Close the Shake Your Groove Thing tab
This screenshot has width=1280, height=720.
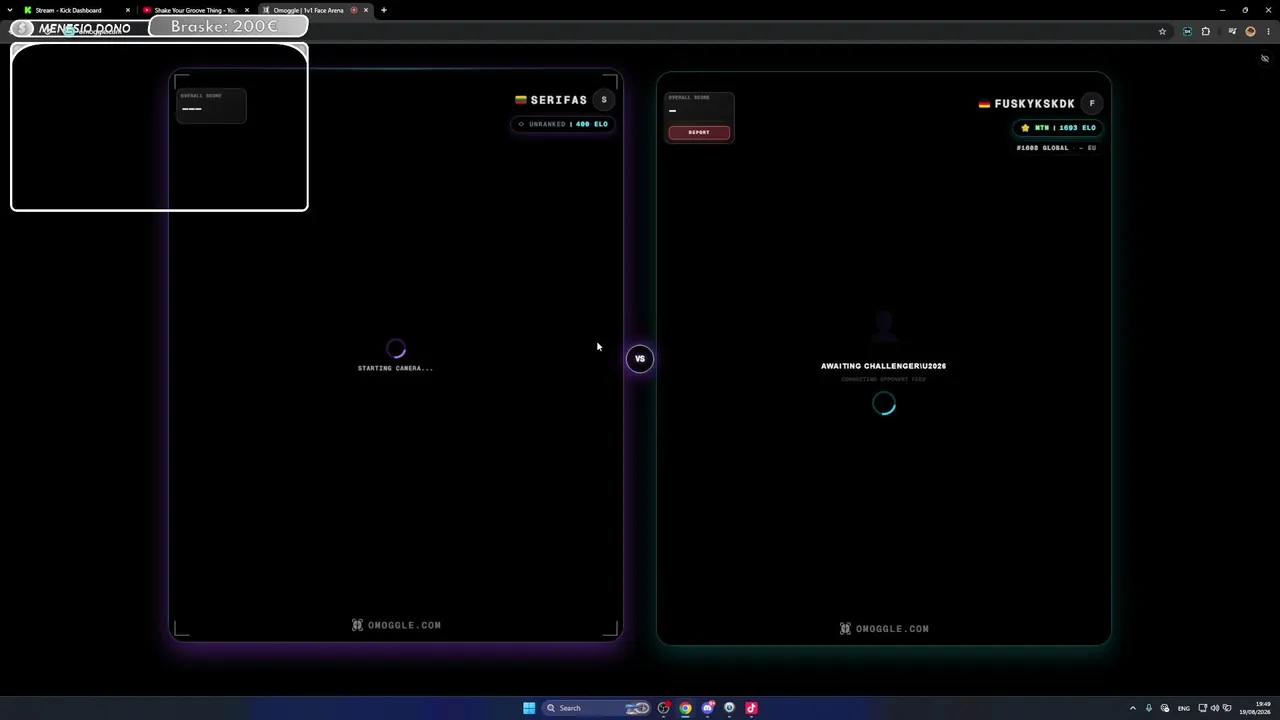247,10
